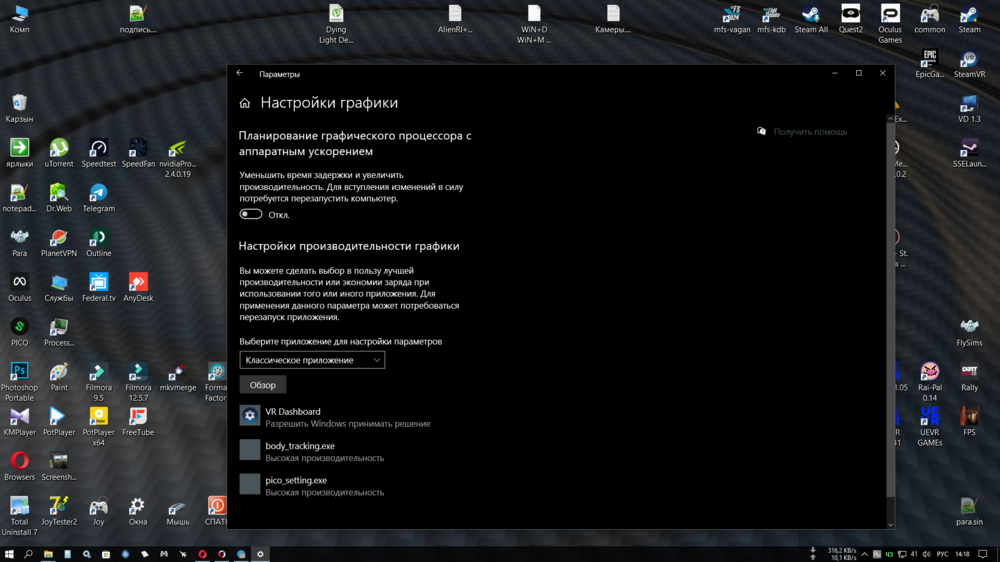Go to settings home via house icon

(x=245, y=103)
